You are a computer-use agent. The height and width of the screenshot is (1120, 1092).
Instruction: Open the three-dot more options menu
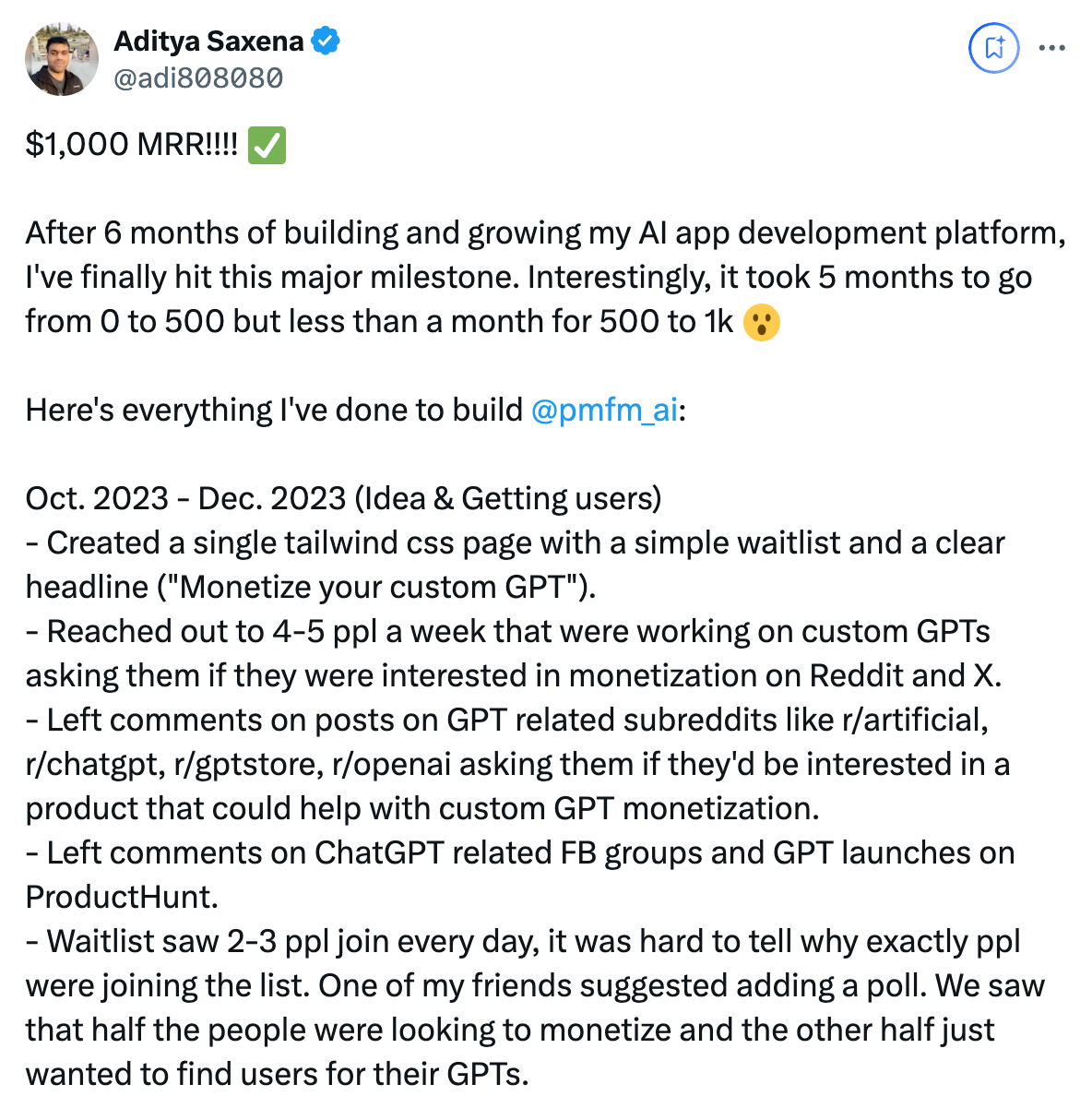click(1051, 48)
